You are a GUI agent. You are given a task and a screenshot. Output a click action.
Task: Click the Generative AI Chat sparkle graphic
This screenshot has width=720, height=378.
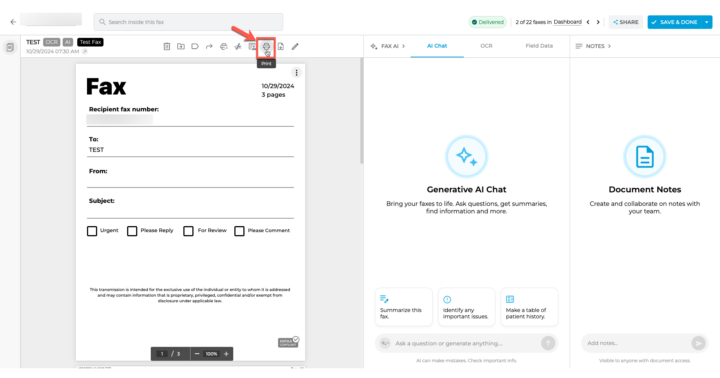(467, 157)
